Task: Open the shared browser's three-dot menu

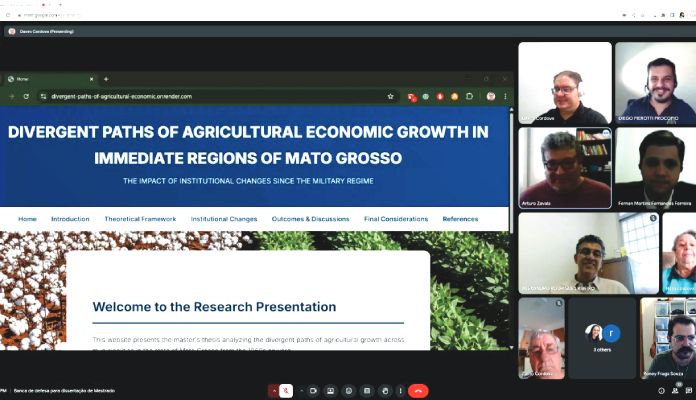Action: (505, 96)
